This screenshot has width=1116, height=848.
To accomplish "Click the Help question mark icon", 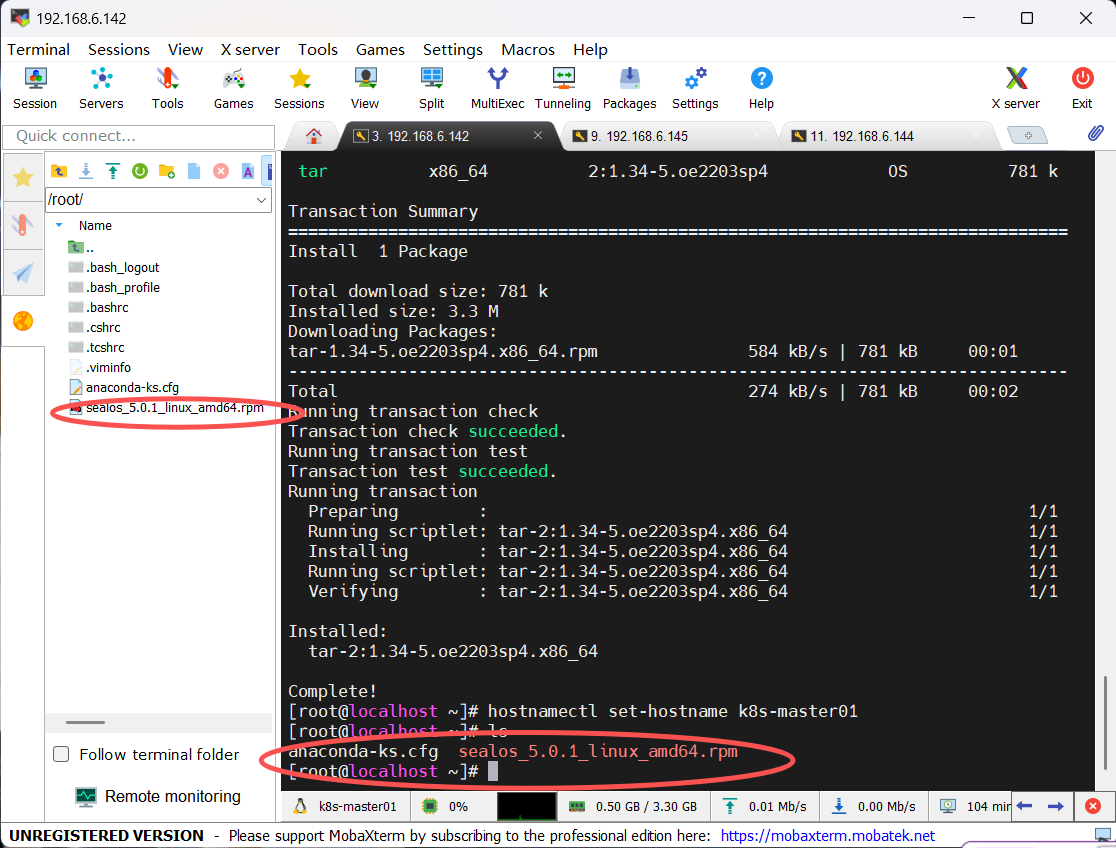I will 761,88.
